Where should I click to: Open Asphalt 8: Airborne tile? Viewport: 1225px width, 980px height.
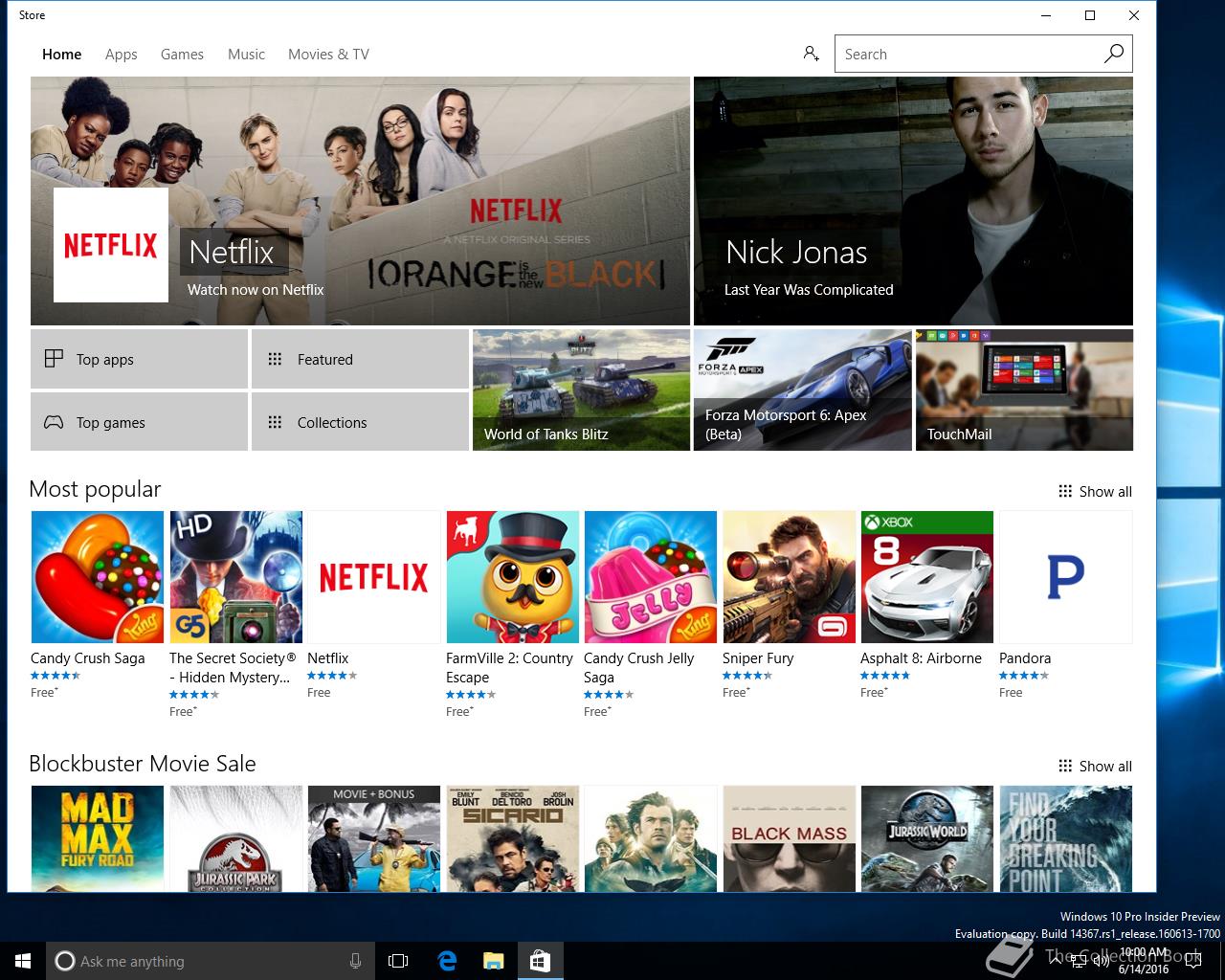pyautogui.click(x=927, y=577)
